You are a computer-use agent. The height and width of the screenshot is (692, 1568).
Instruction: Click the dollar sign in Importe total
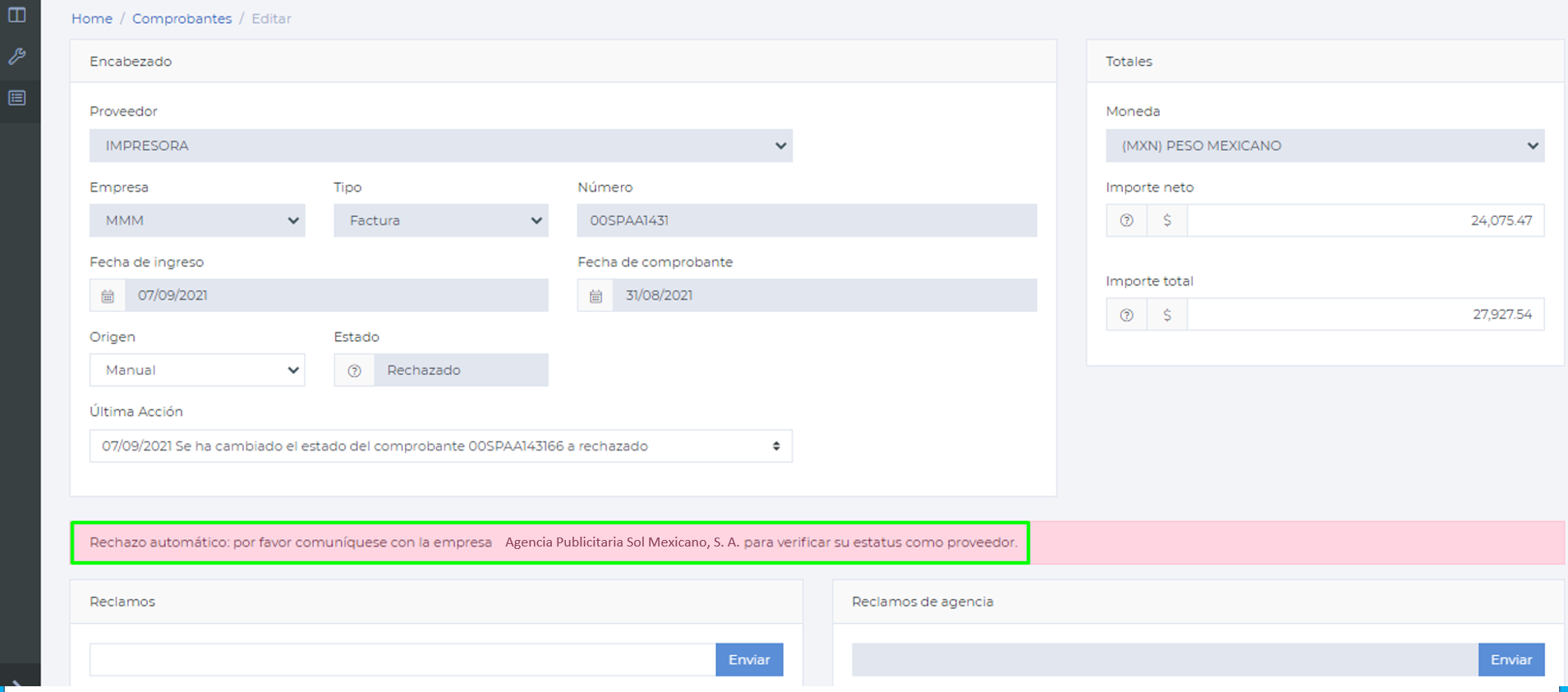(1167, 315)
